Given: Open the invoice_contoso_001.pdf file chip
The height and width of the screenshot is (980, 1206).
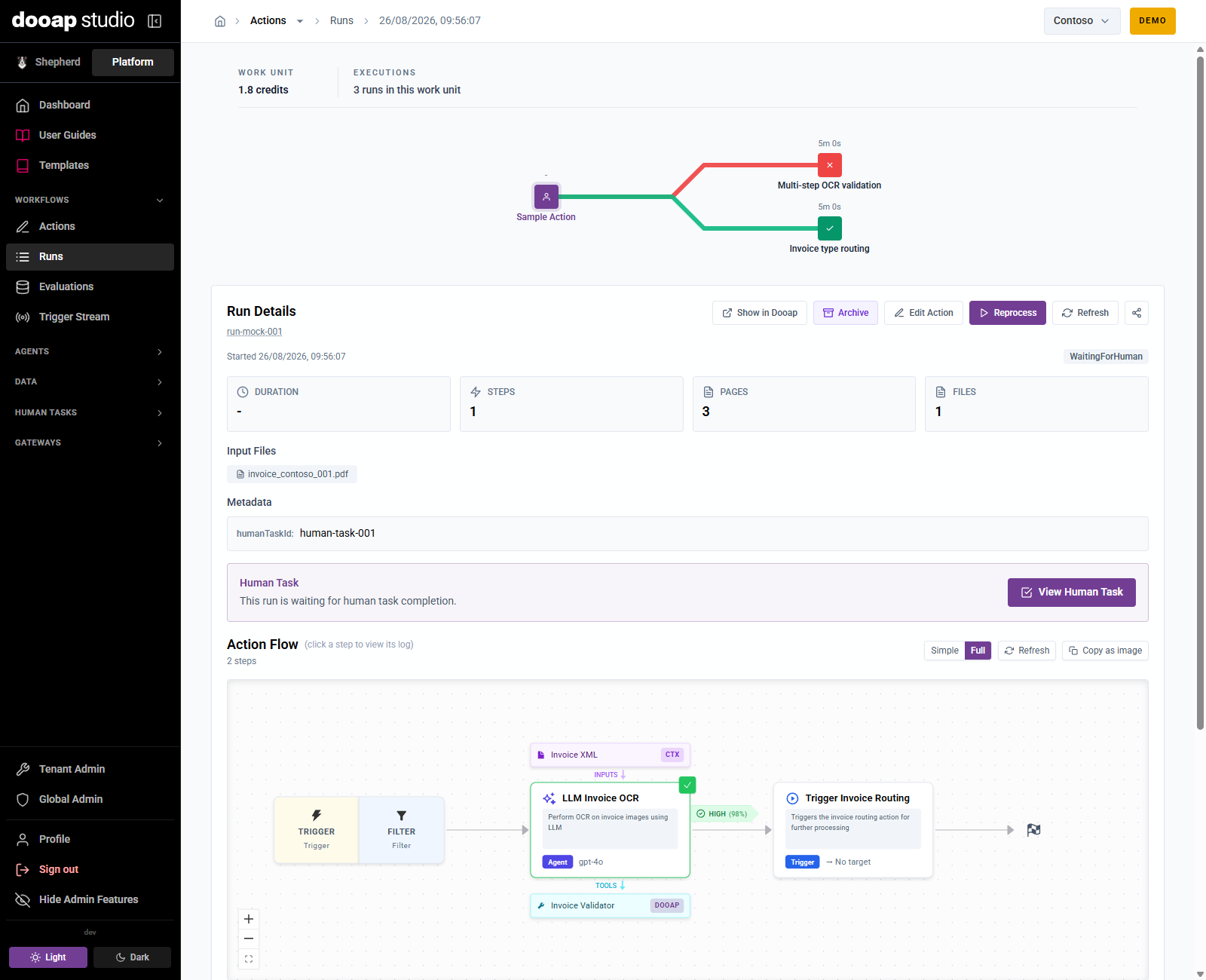Looking at the screenshot, I should (292, 474).
